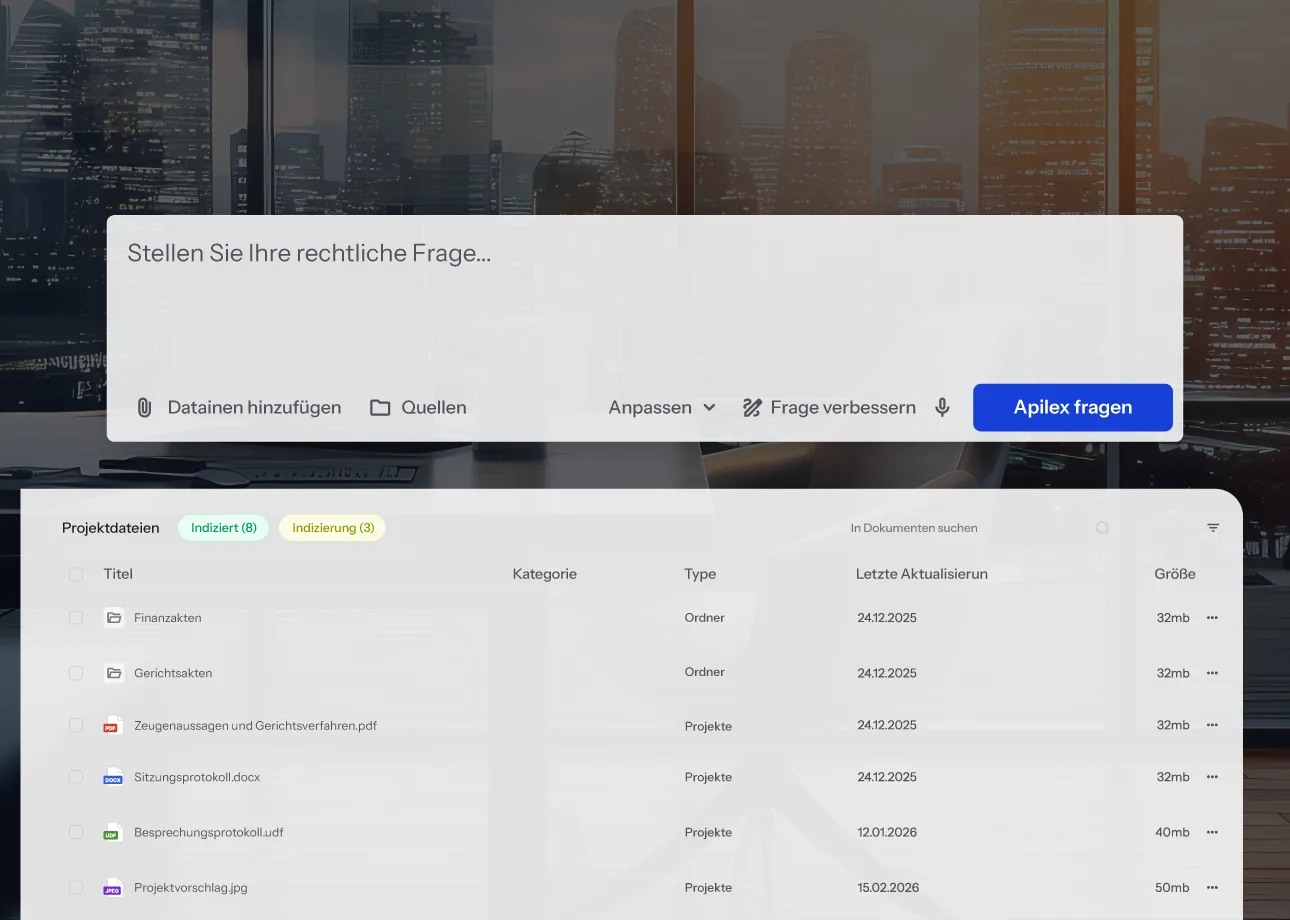Click the search magnifier in documents search

click(x=1102, y=528)
